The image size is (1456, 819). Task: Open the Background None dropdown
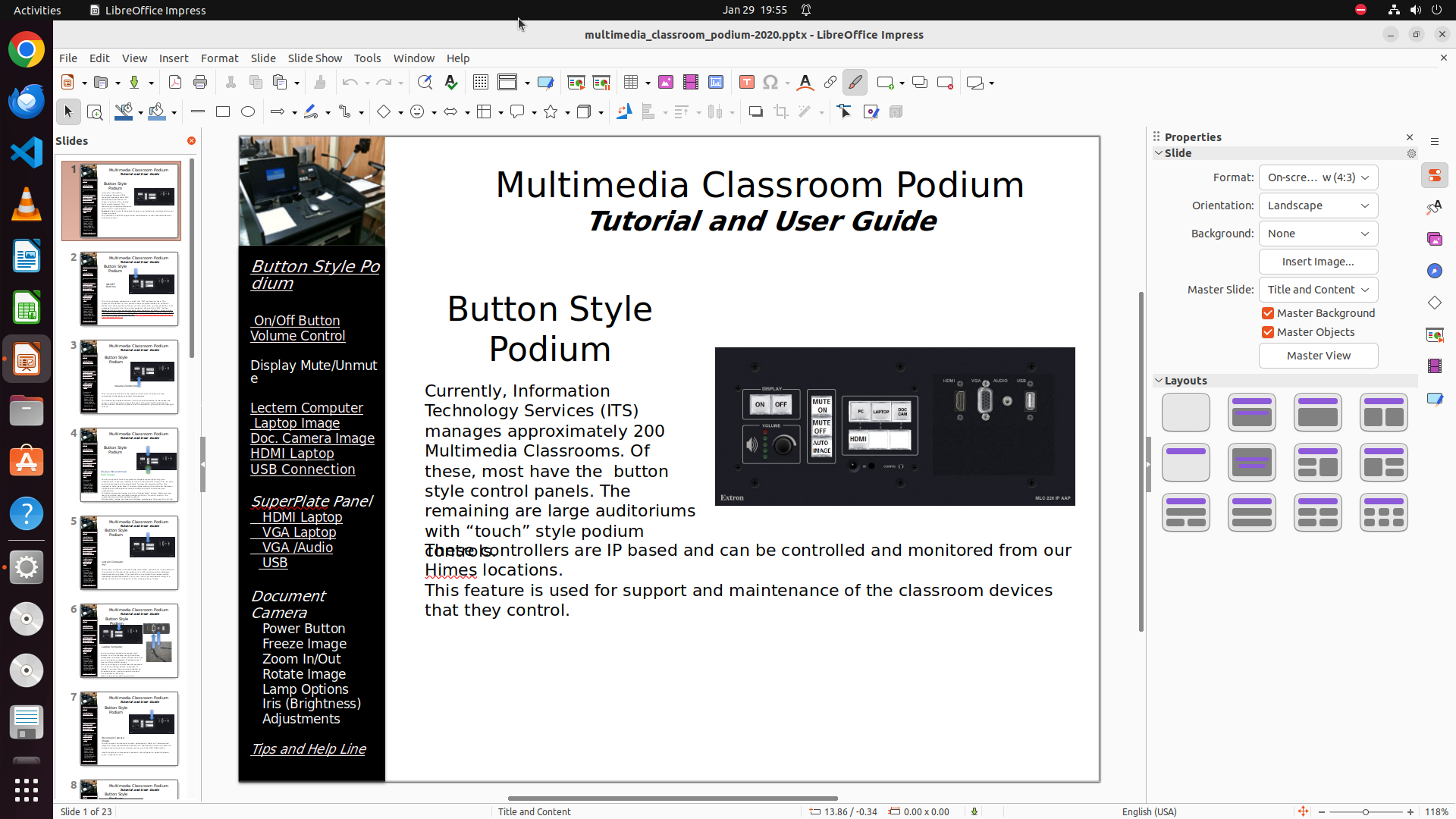[1318, 234]
